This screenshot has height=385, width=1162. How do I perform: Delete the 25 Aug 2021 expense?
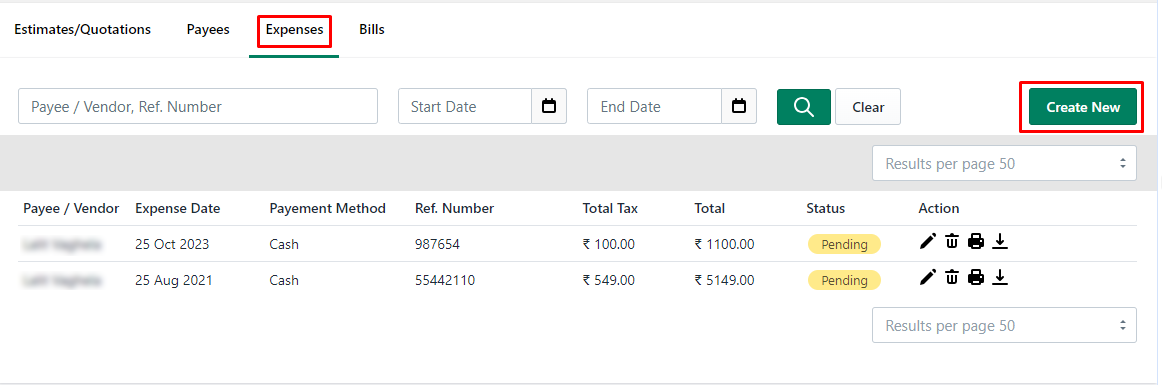(952, 278)
